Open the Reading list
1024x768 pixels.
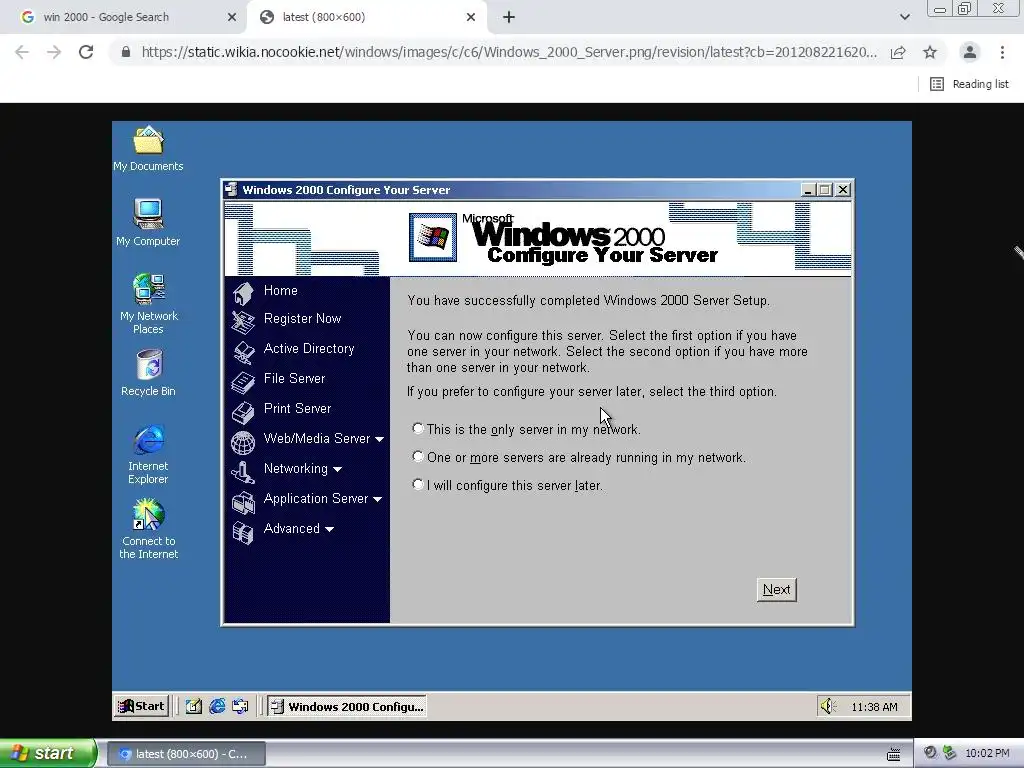(969, 84)
